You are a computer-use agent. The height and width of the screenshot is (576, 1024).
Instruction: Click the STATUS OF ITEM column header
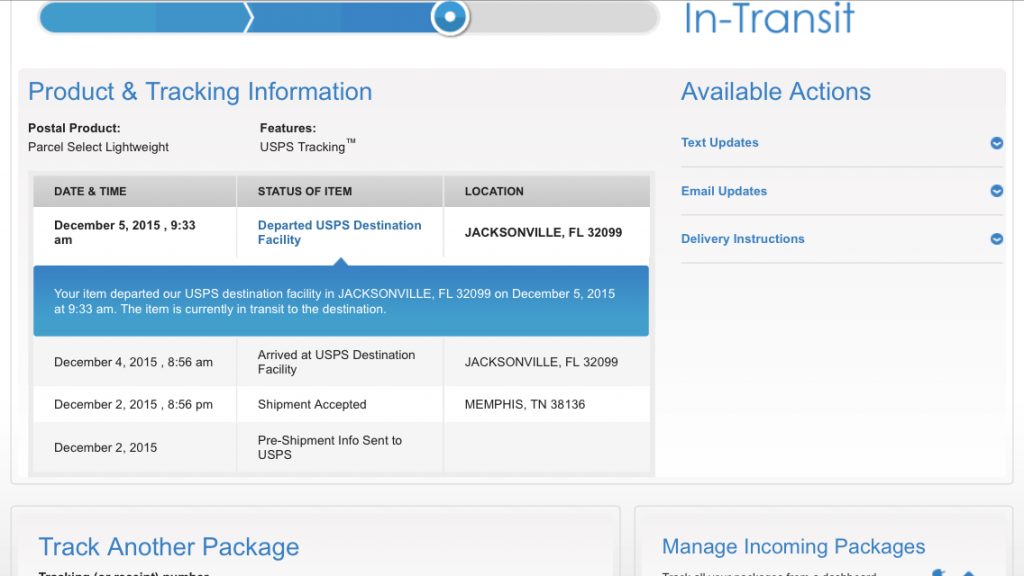[x=305, y=191]
